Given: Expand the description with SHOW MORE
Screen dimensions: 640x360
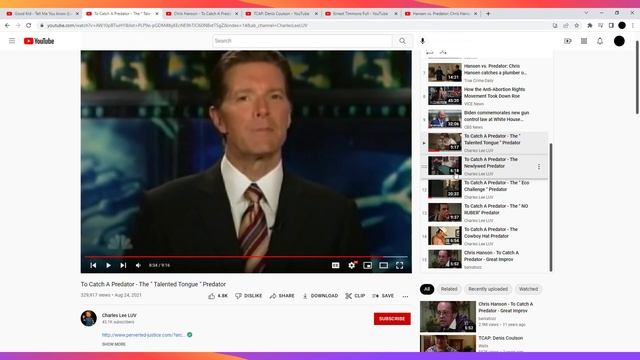Looking at the screenshot, I should click(x=114, y=344).
